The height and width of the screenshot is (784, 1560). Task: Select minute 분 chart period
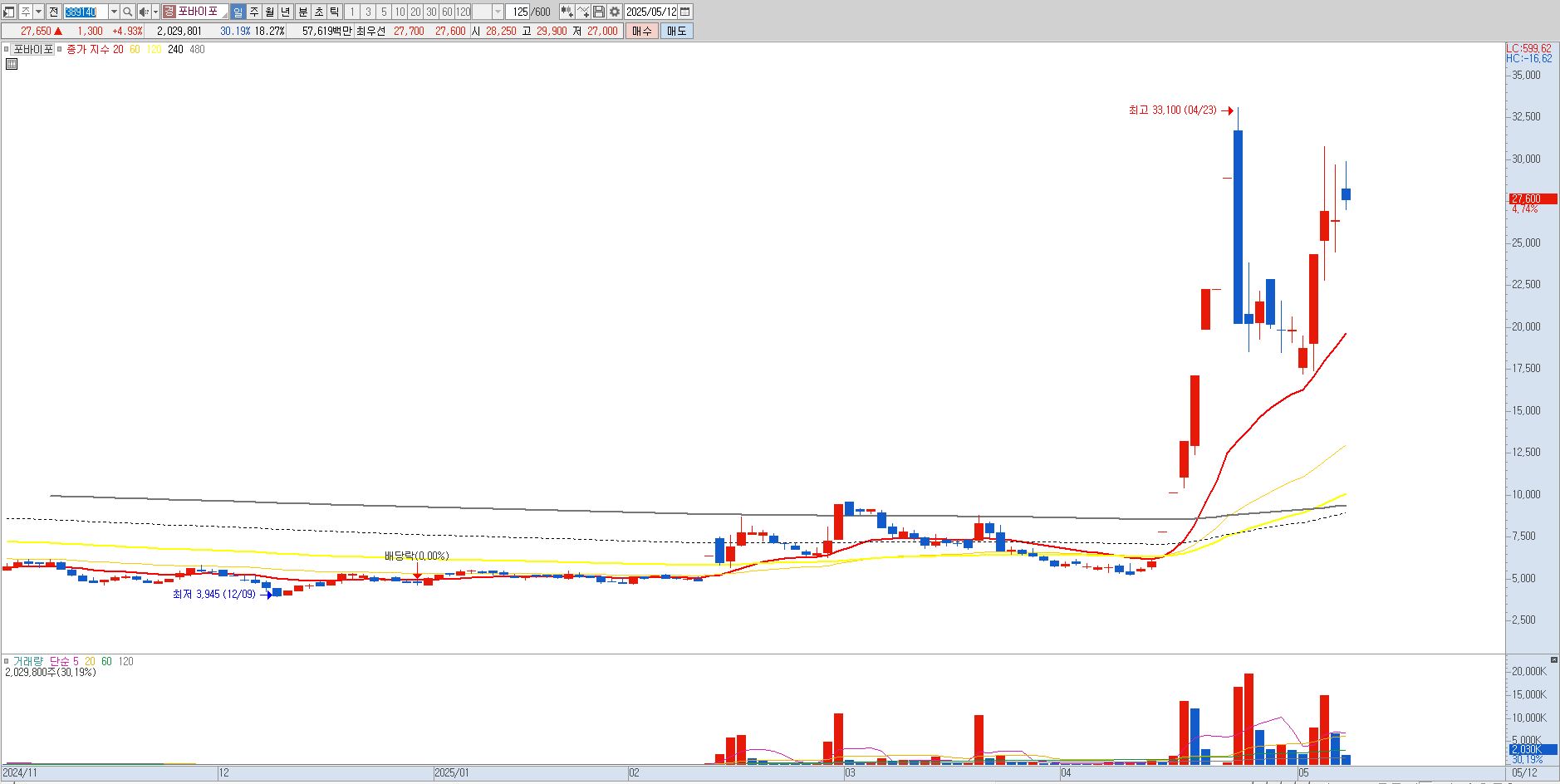pyautogui.click(x=303, y=12)
